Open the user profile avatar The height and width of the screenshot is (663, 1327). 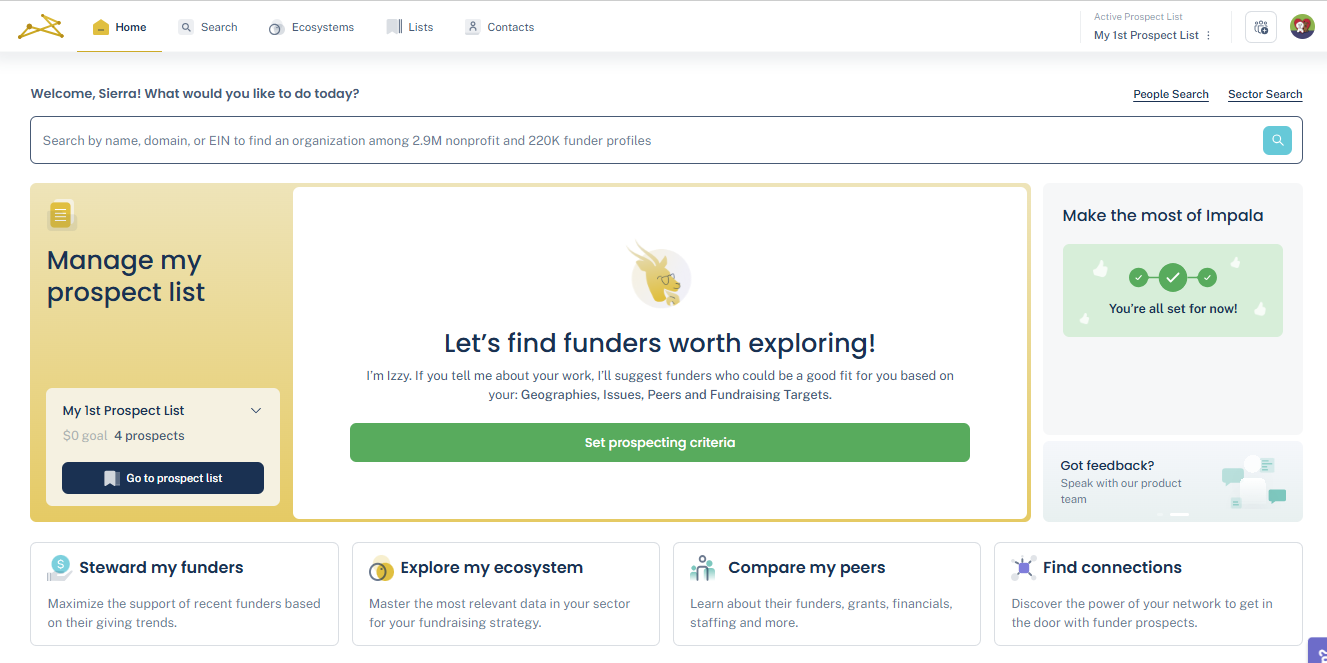(x=1302, y=27)
